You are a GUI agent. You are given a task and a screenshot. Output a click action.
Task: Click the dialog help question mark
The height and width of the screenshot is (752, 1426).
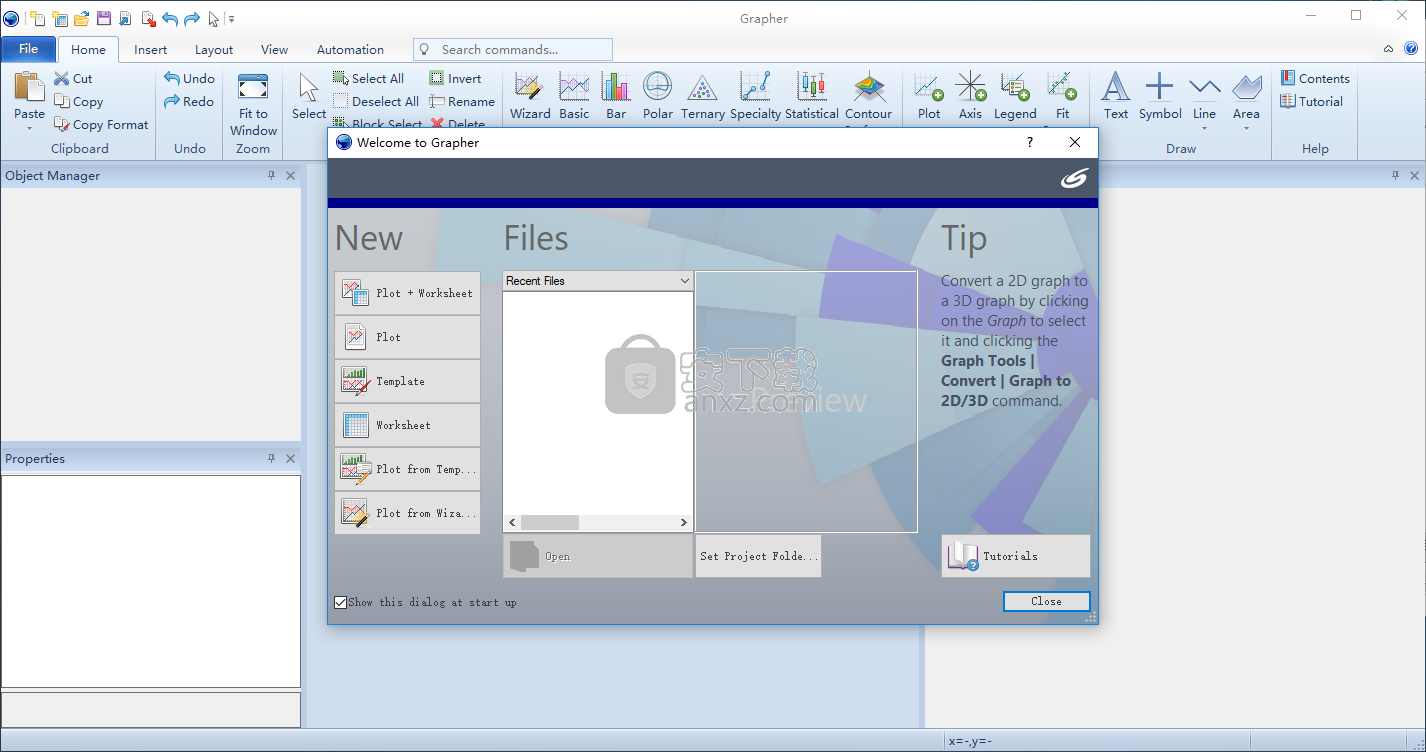(1030, 142)
